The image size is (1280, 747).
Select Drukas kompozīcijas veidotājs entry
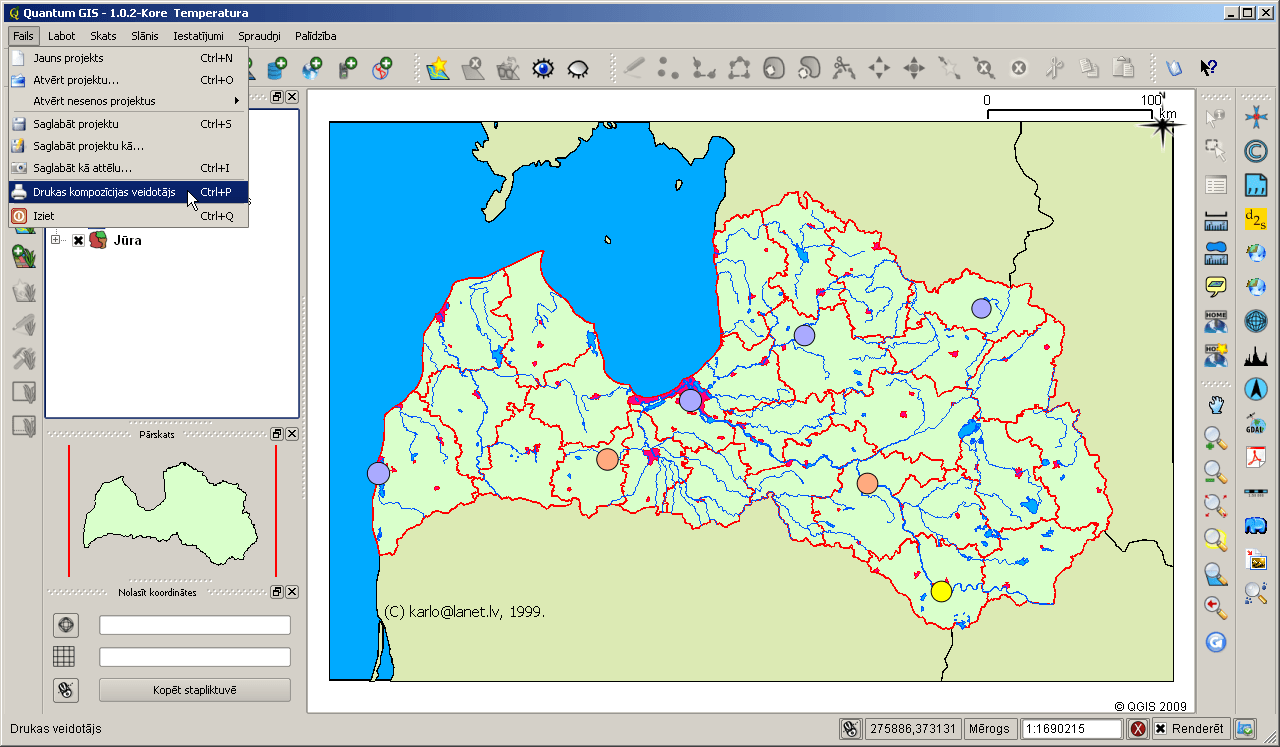tap(128, 192)
